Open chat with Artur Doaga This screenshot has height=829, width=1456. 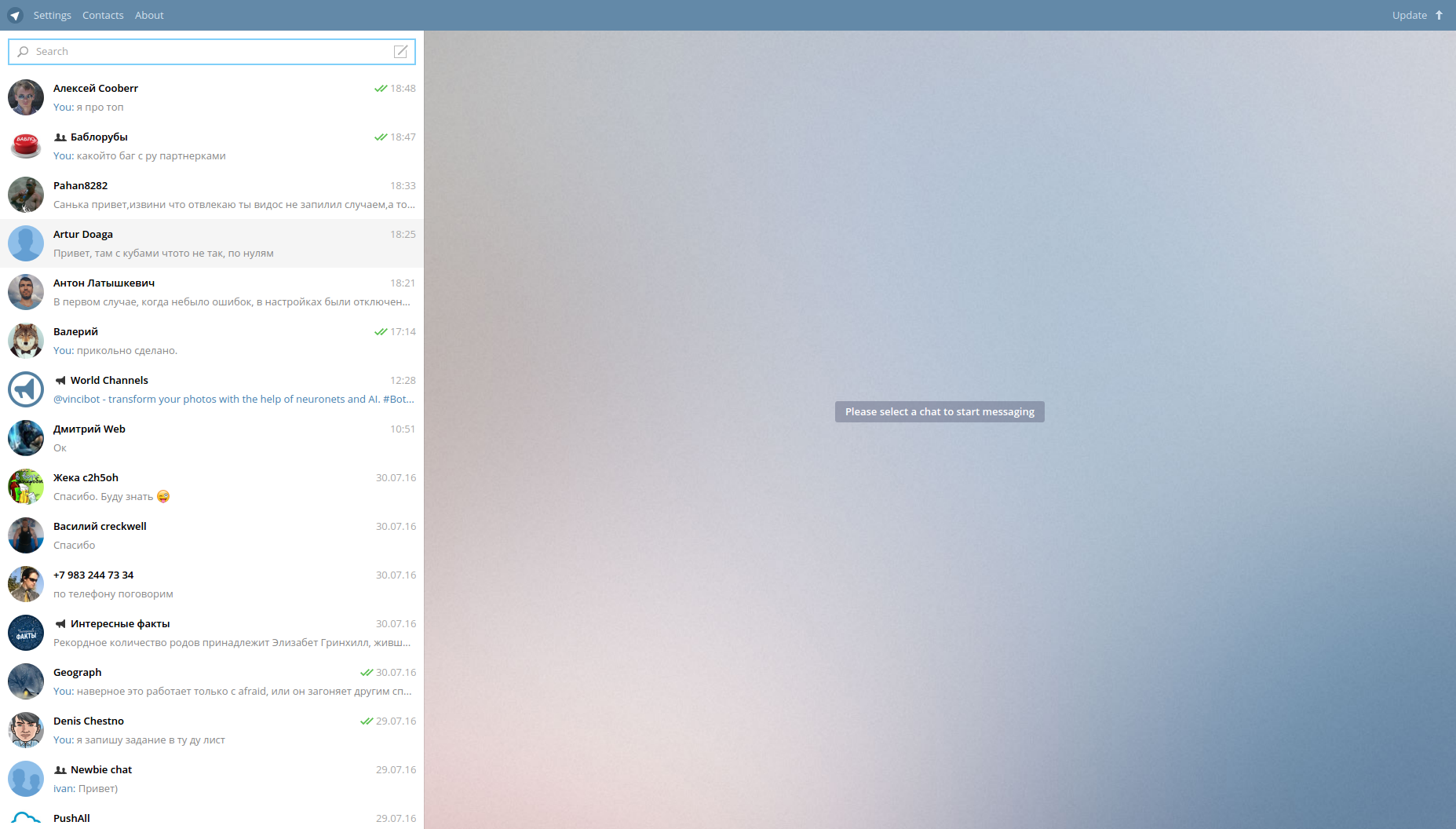[x=212, y=243]
